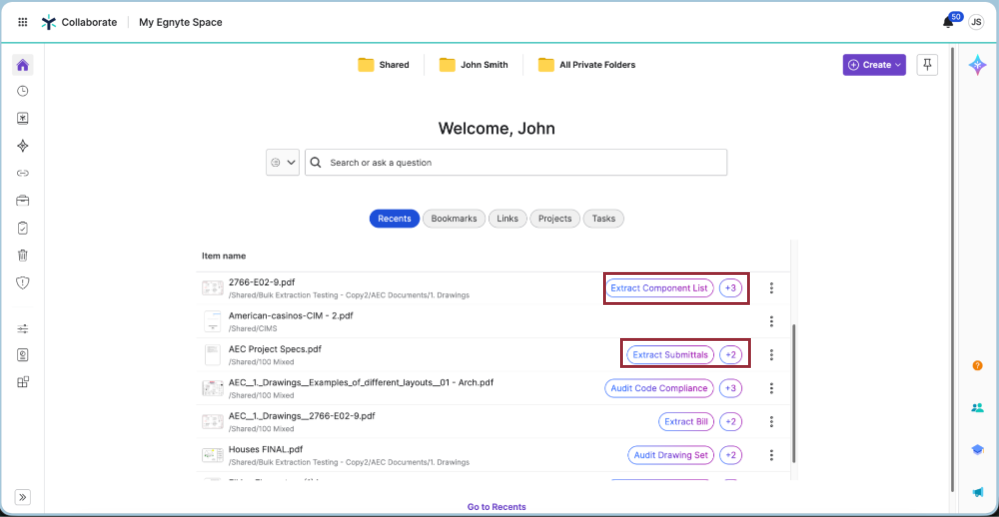The width and height of the screenshot is (999, 517).
Task: Open file 2766-E02-9.pdf
Action: point(261,282)
